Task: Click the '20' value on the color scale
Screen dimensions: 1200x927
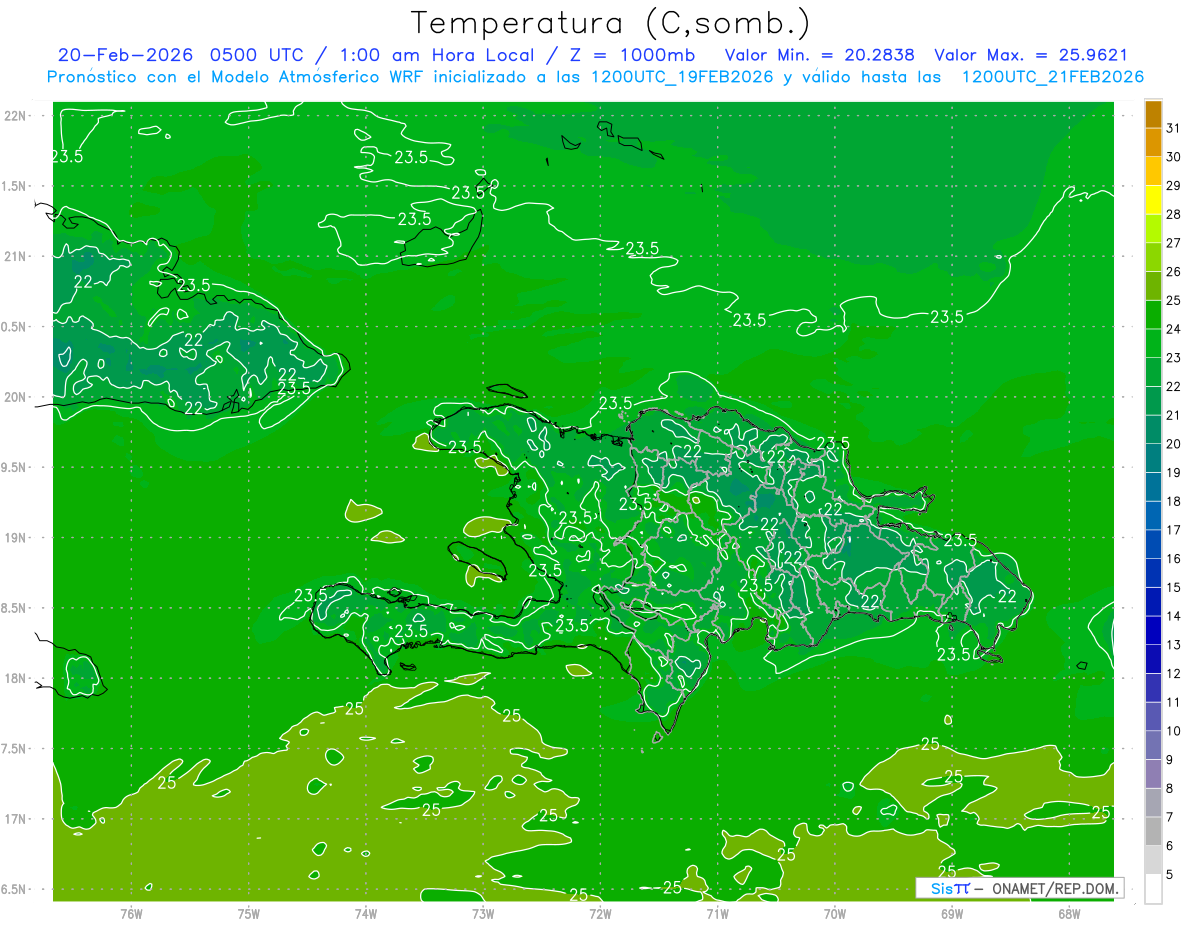Action: tap(1174, 444)
